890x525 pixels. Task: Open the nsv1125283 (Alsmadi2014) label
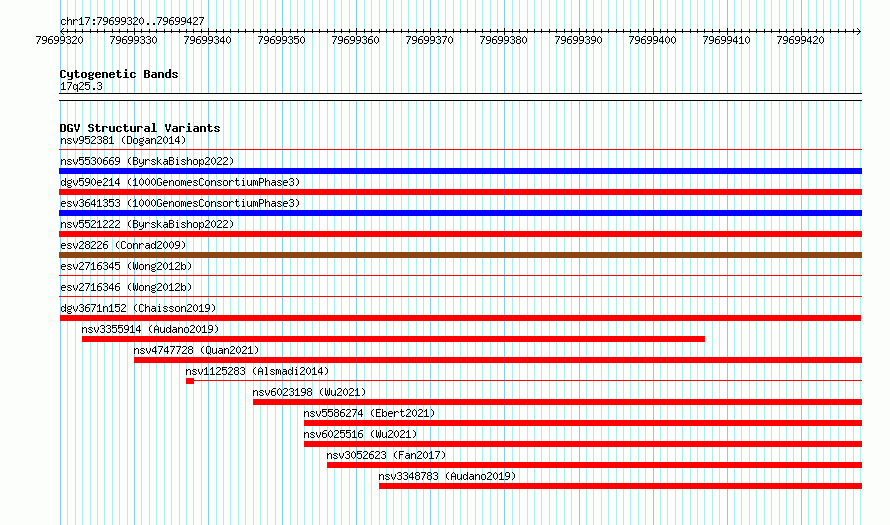coord(257,371)
